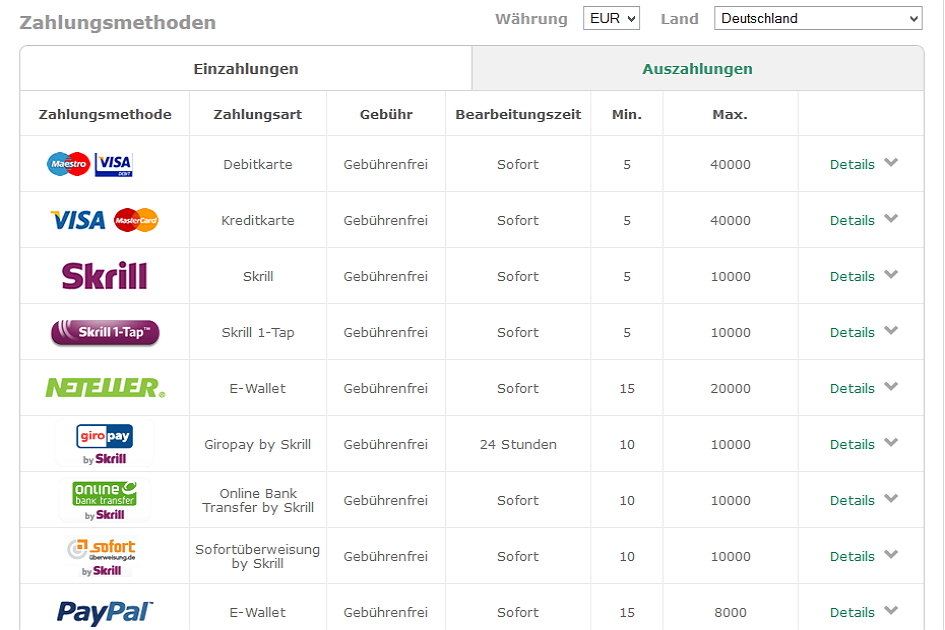Expand the Debitkarte row chevron

tap(891, 162)
